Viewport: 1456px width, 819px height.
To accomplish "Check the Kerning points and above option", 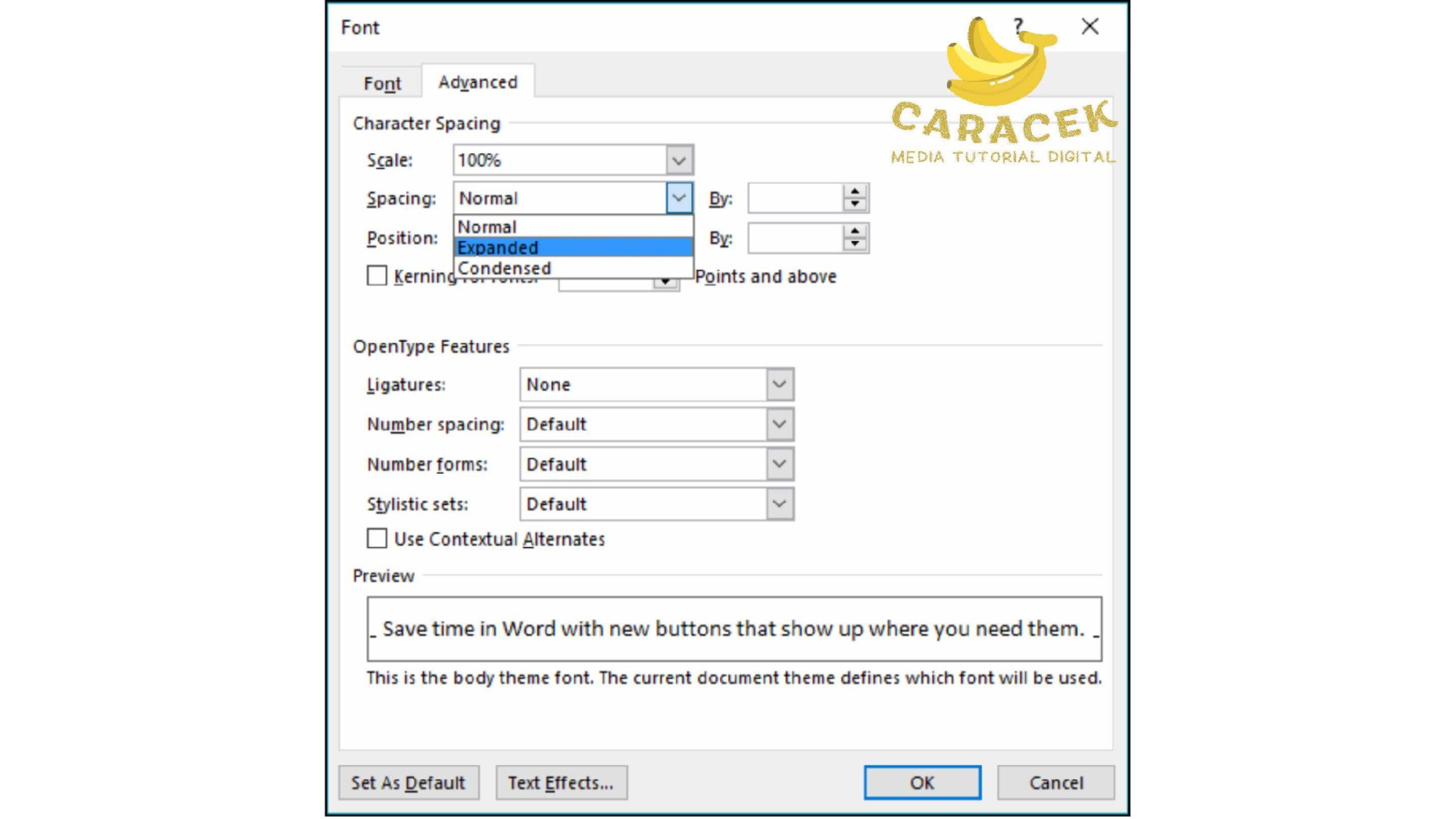I will [378, 277].
